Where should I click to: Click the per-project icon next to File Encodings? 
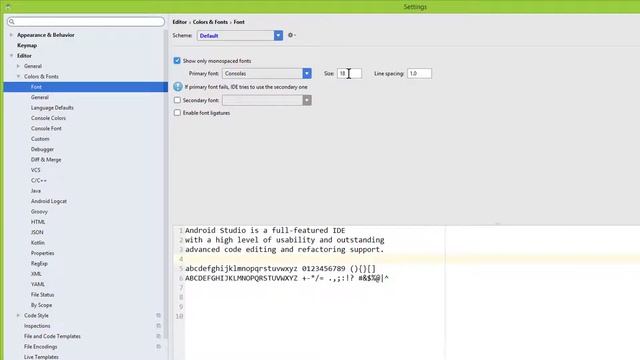(158, 347)
